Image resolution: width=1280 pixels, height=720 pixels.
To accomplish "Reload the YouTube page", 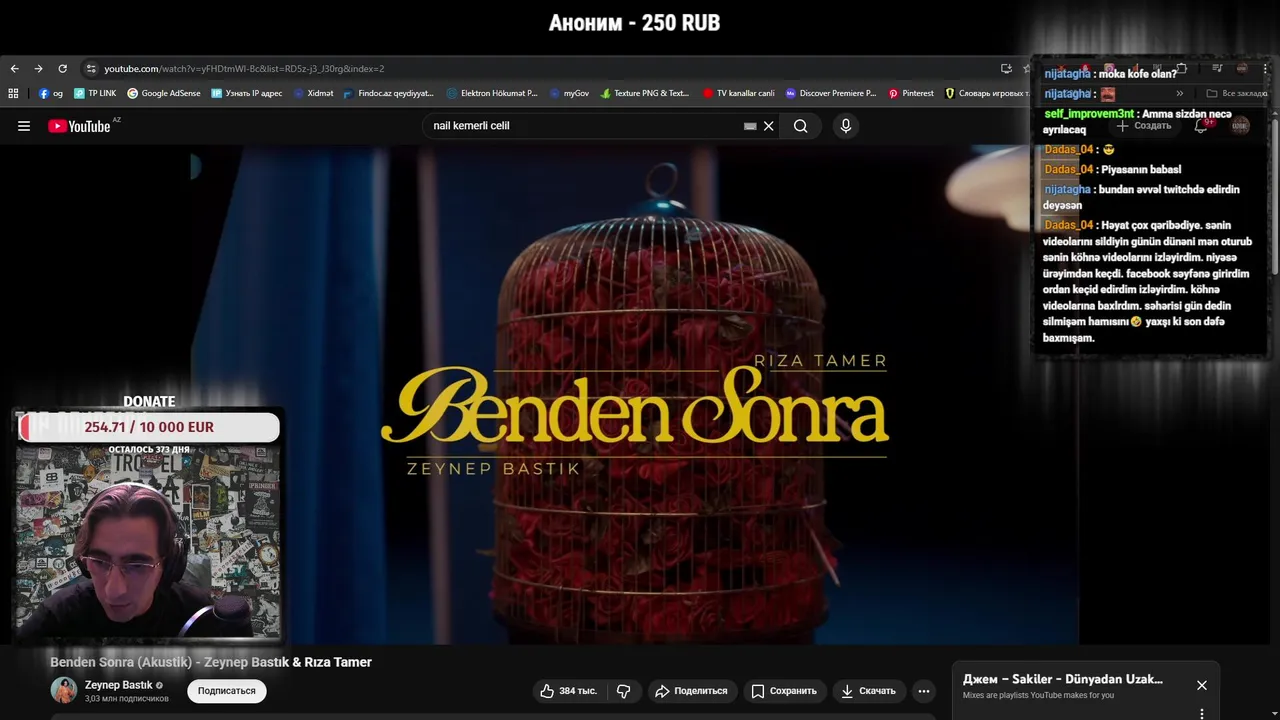I will click(x=62, y=69).
